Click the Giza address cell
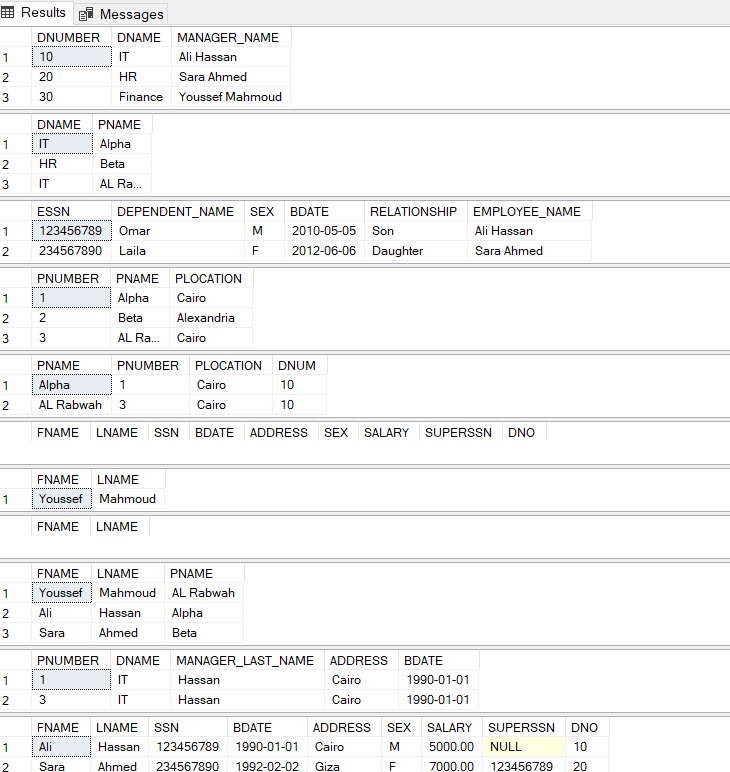Screen dimensions: 730x772 (x=328, y=767)
